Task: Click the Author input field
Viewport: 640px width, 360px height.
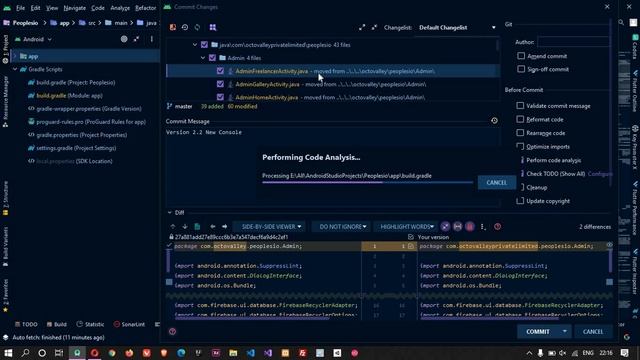Action: pos(574,42)
